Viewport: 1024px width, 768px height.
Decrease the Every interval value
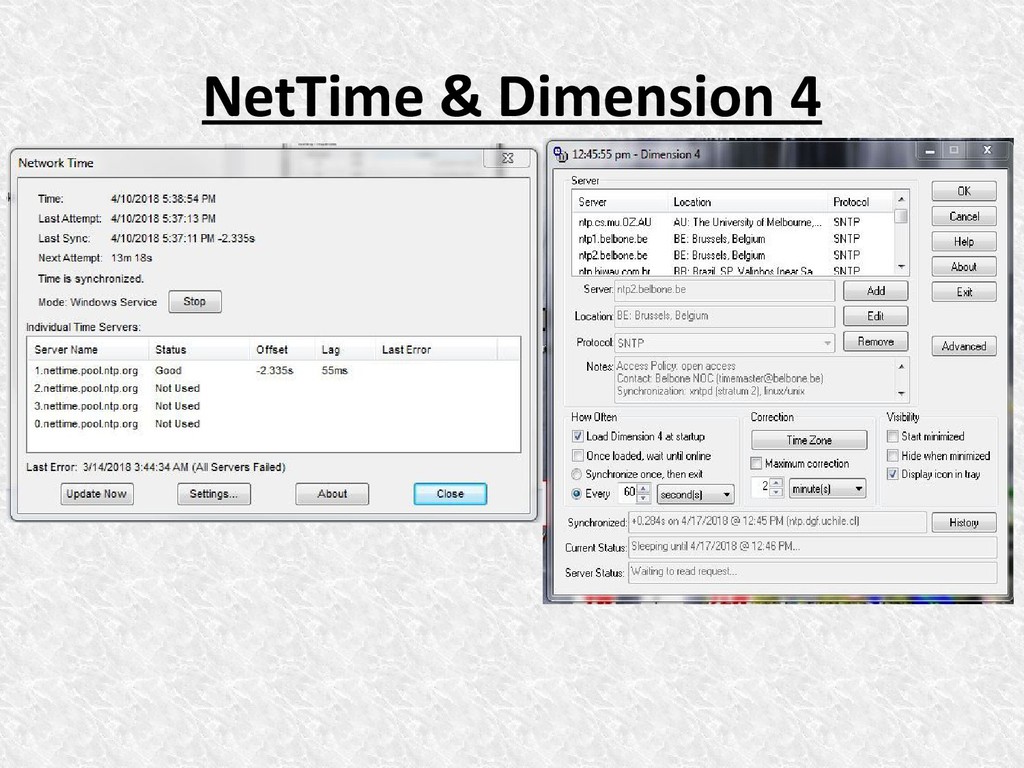pyautogui.click(x=644, y=498)
